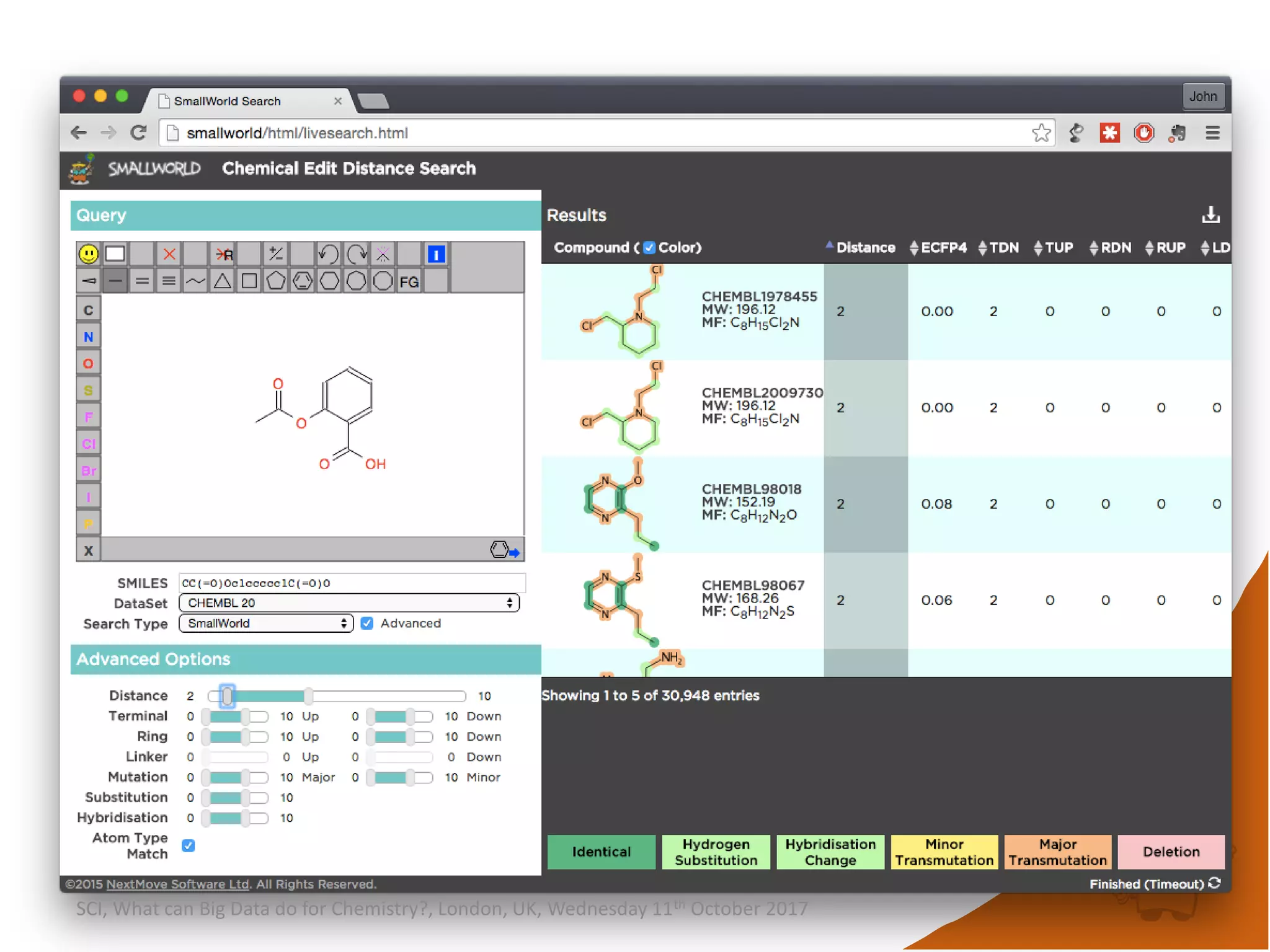Click the browser address bar

(x=607, y=133)
